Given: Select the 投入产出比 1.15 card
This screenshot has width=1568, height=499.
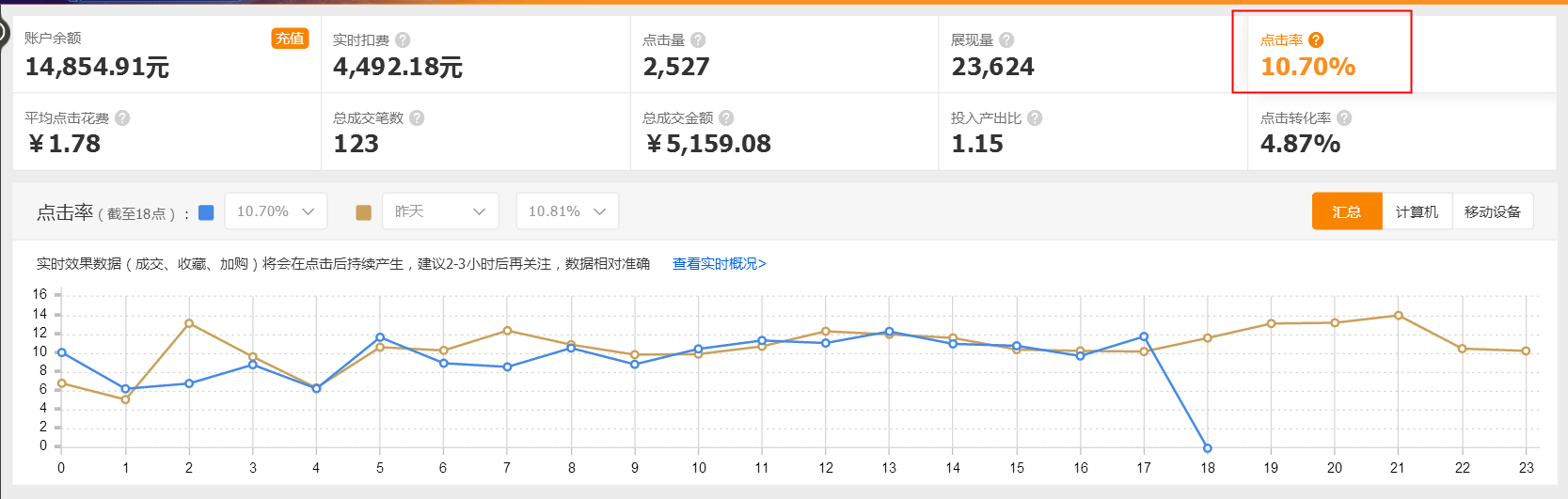Looking at the screenshot, I should 1093,132.
